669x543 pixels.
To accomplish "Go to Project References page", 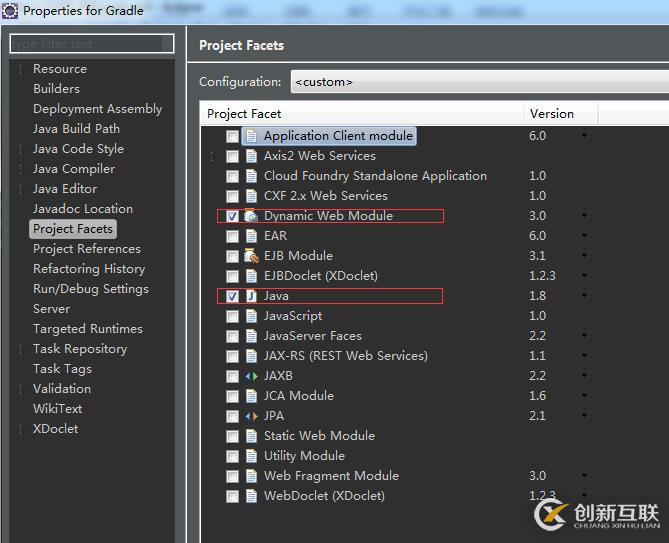I will pyautogui.click(x=87, y=249).
